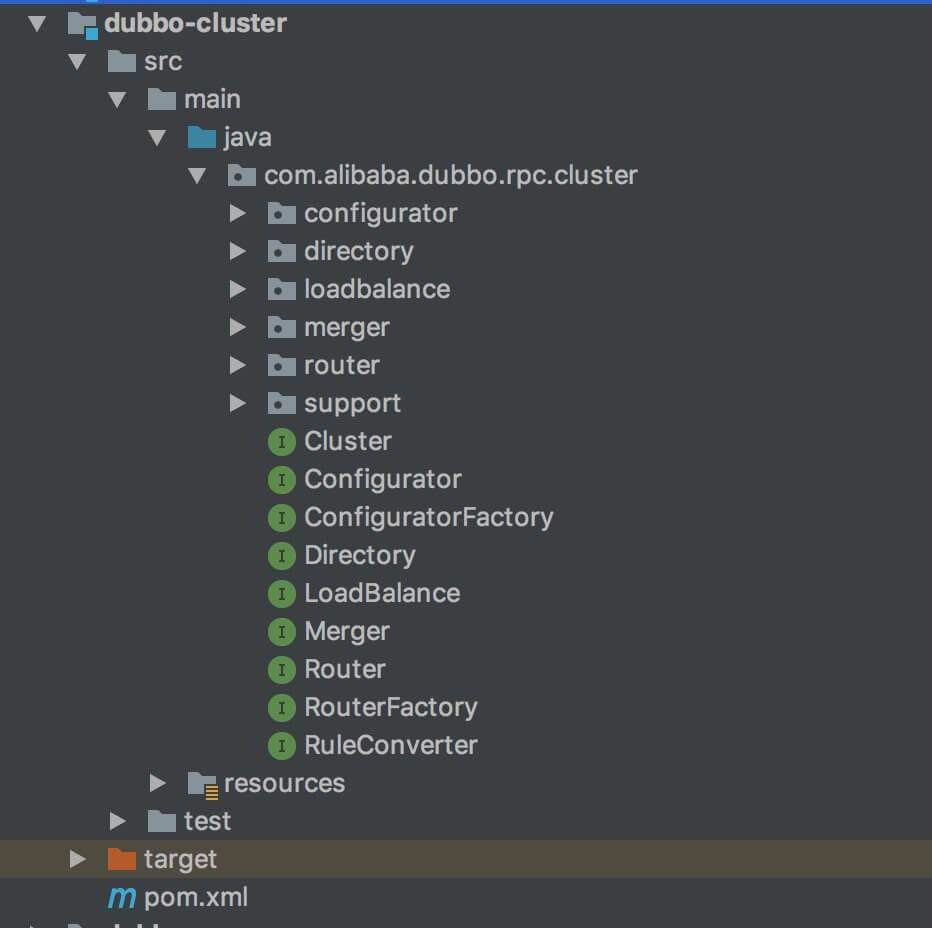Select the ConfiguratorFactory interface
This screenshot has width=932, height=928.
[428, 517]
